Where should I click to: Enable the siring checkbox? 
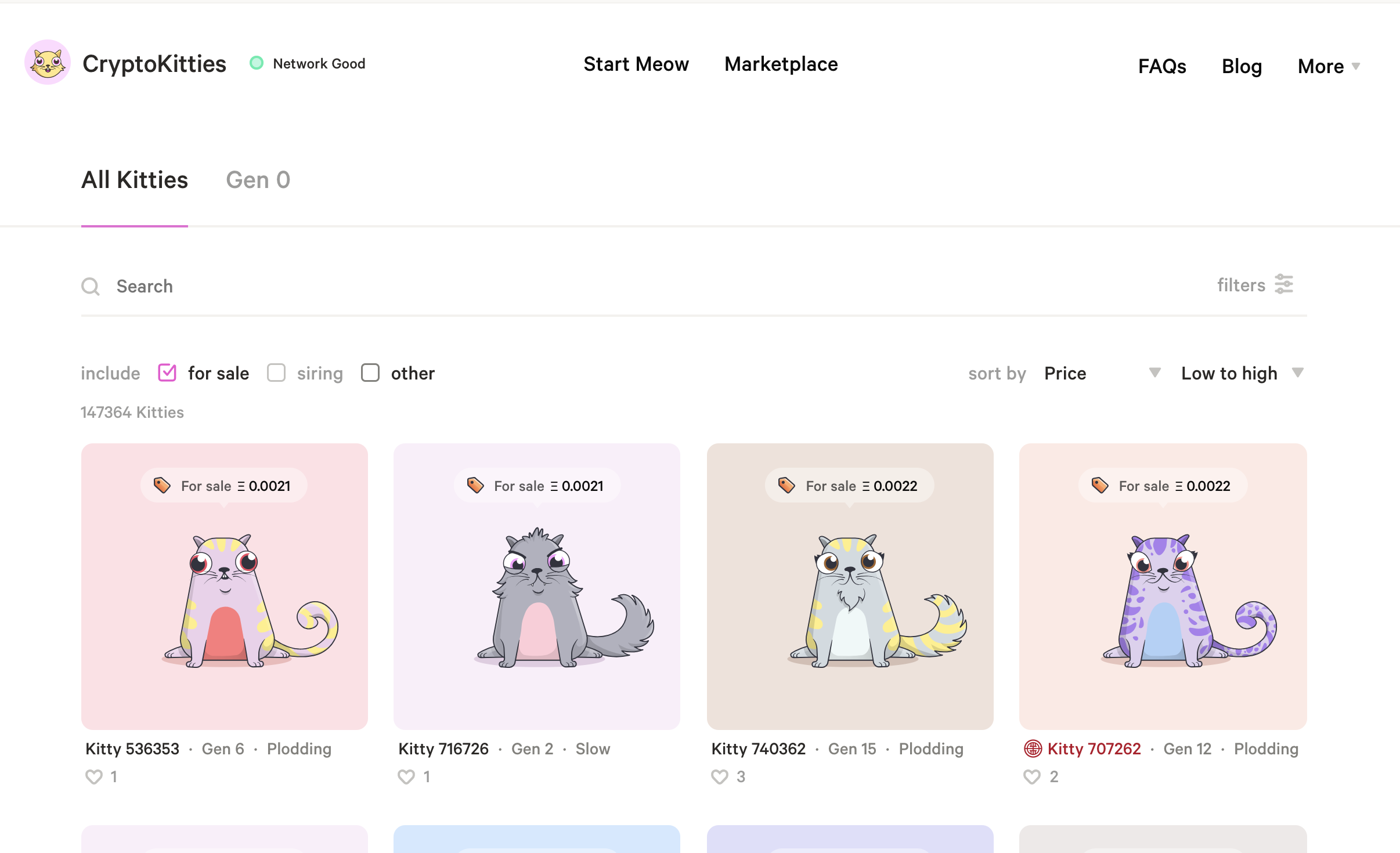coord(276,373)
